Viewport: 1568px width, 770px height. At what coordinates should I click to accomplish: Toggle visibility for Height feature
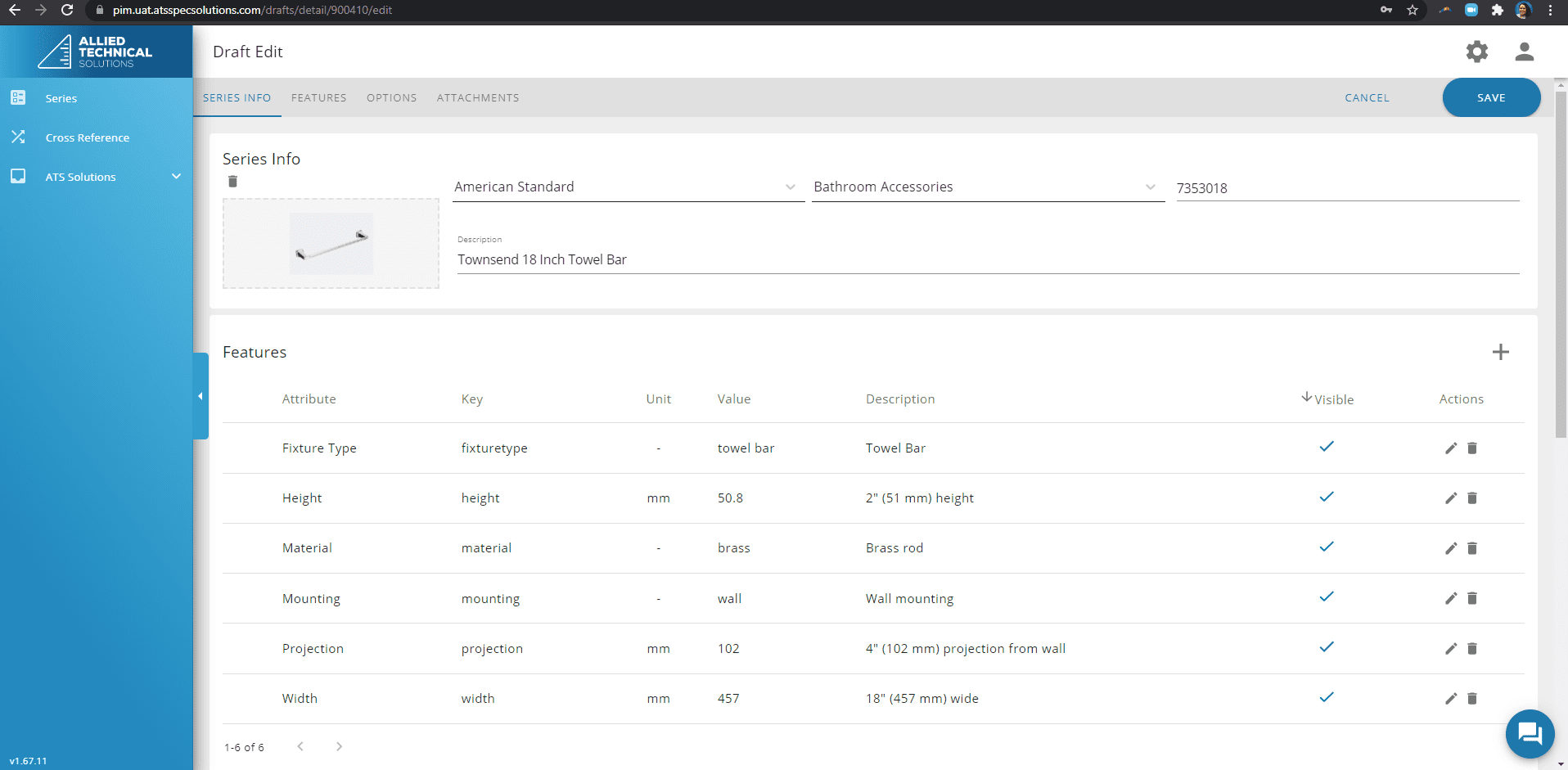pyautogui.click(x=1327, y=497)
